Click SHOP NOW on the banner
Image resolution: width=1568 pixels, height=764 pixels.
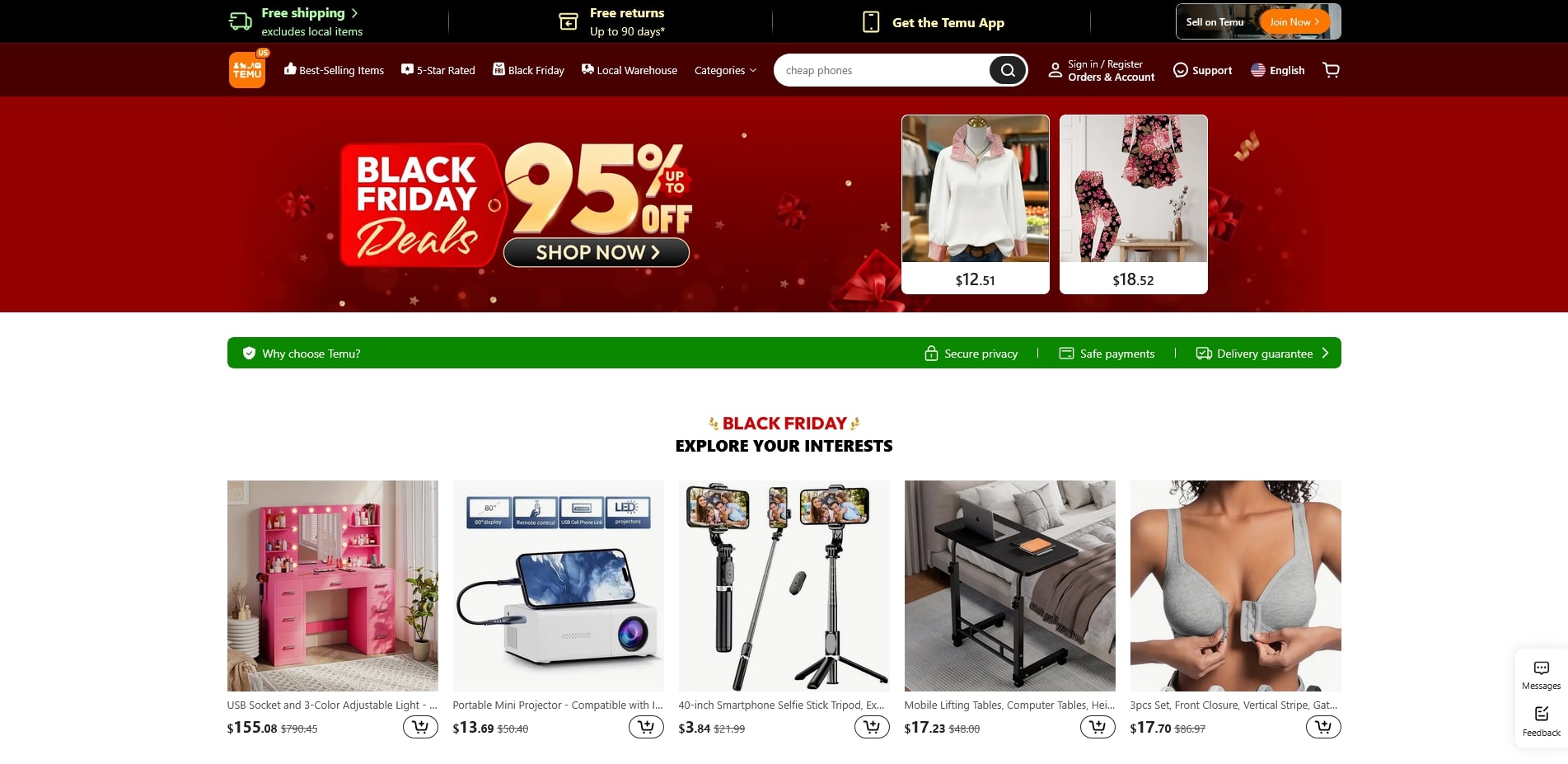coord(597,252)
